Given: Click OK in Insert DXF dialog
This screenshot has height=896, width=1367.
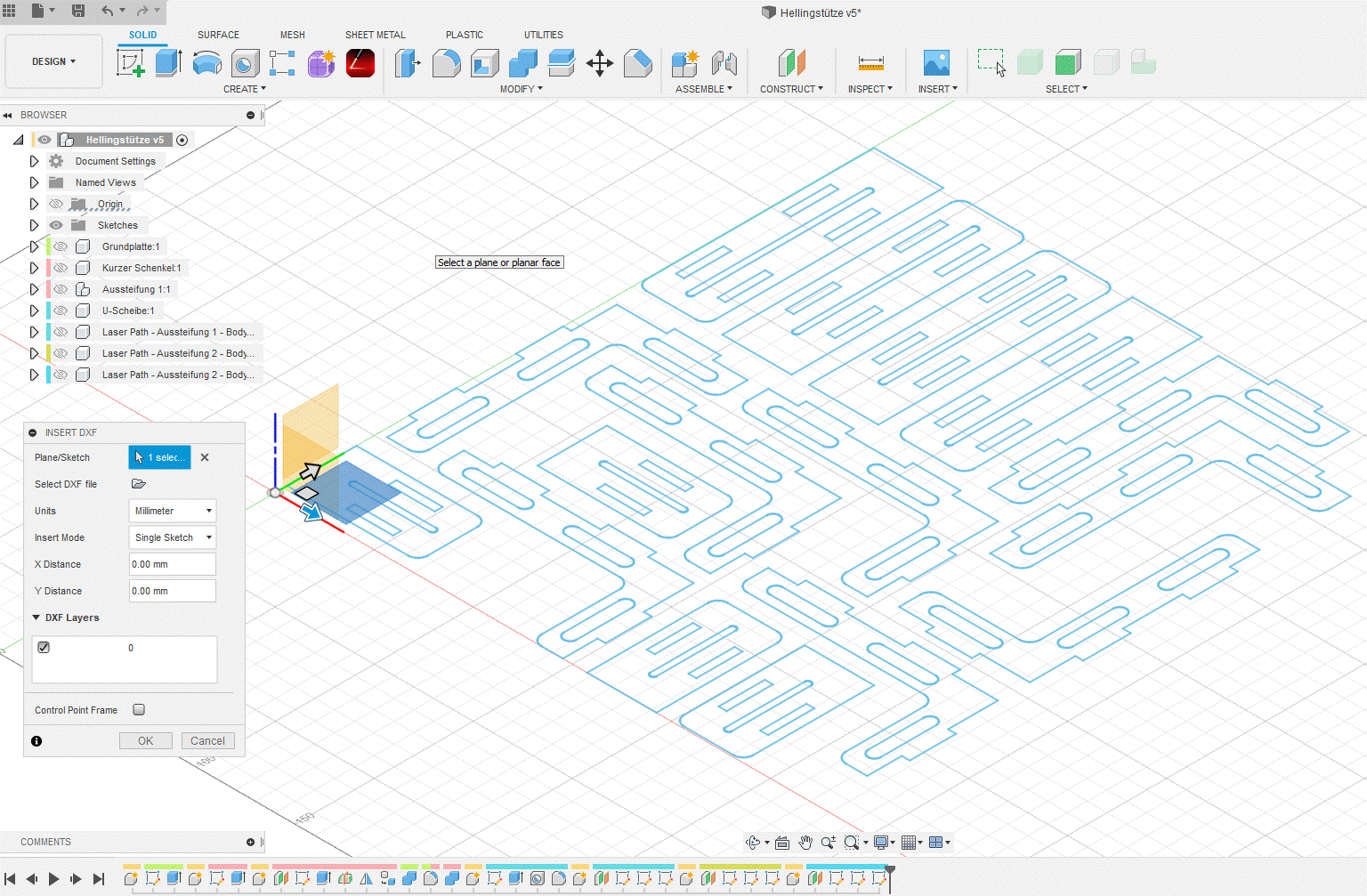Looking at the screenshot, I should click(146, 741).
